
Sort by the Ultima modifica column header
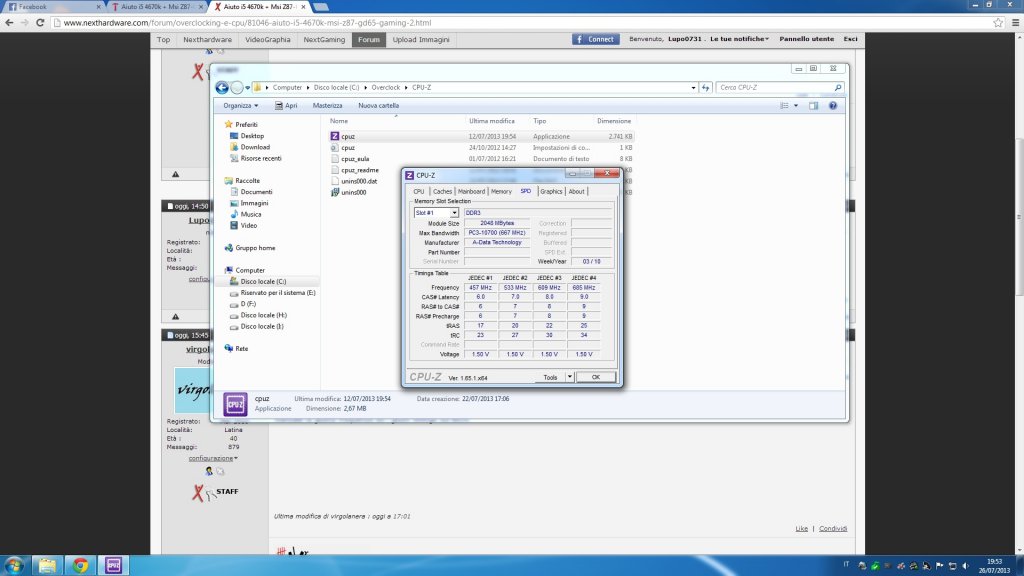pos(492,121)
